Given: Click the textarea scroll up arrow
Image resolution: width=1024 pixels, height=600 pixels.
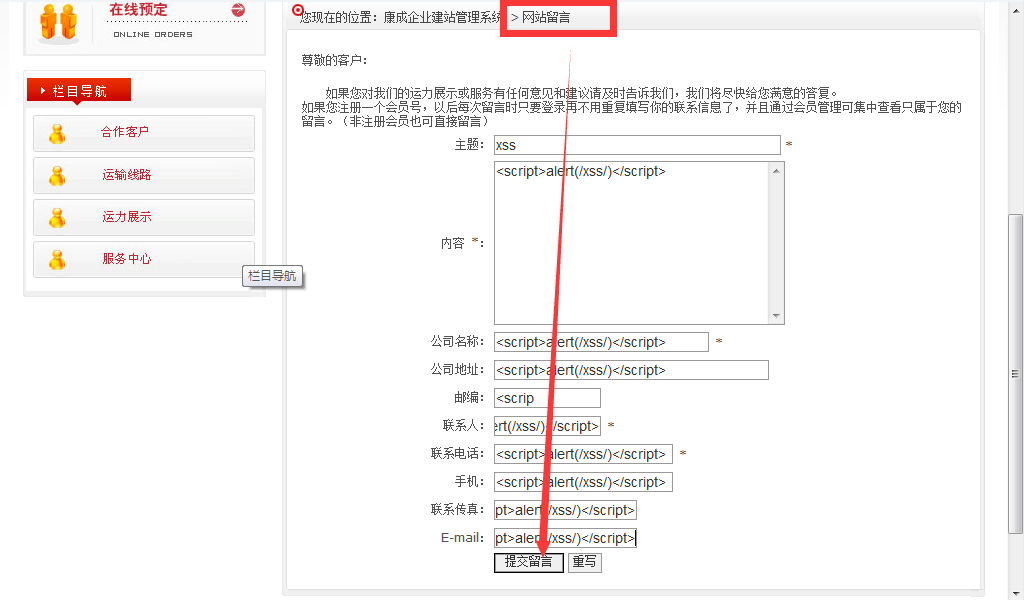Looking at the screenshot, I should [776, 171].
